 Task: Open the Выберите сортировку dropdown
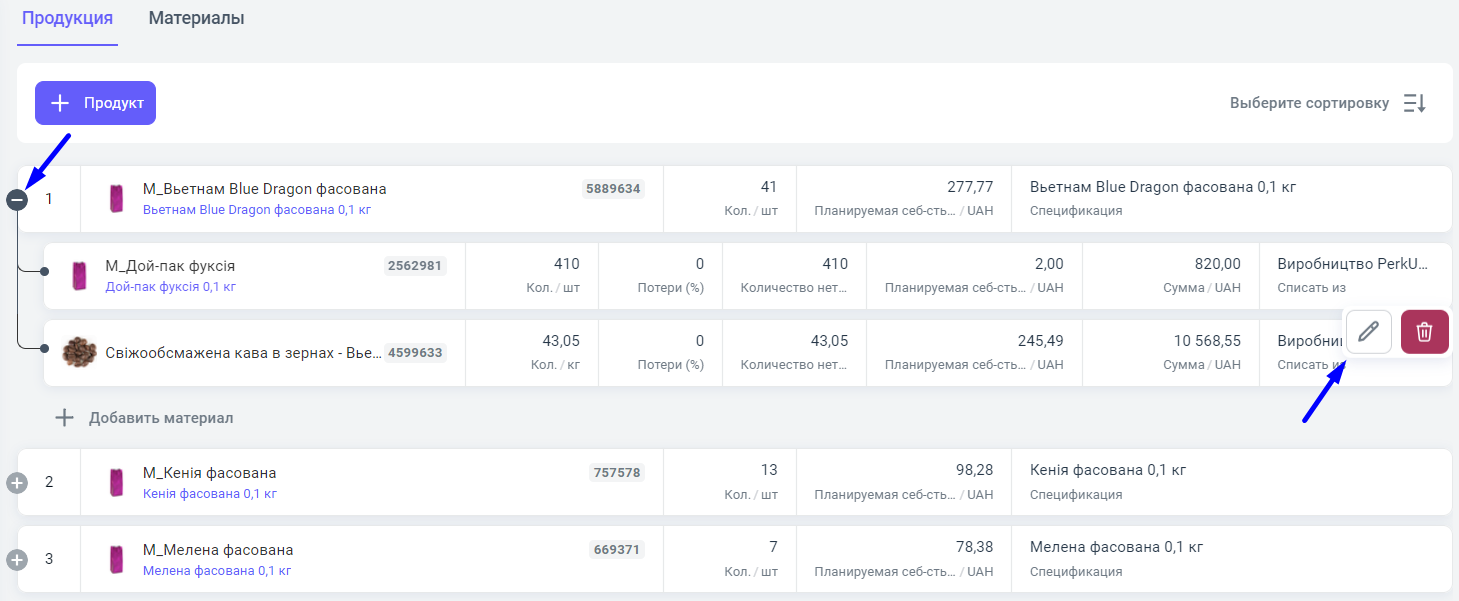tap(1308, 103)
